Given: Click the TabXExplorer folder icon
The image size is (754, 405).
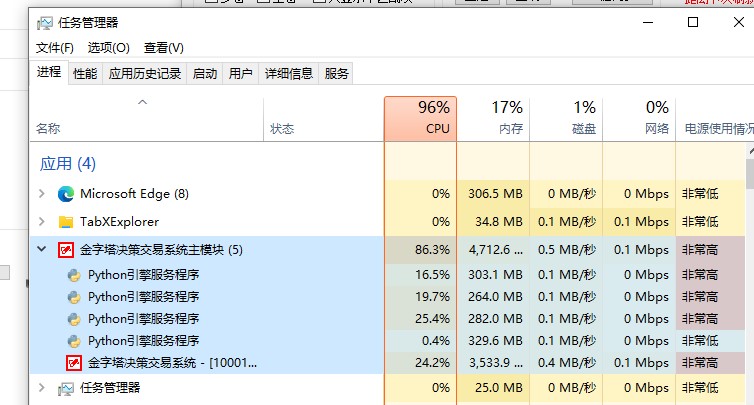Looking at the screenshot, I should tap(66, 222).
